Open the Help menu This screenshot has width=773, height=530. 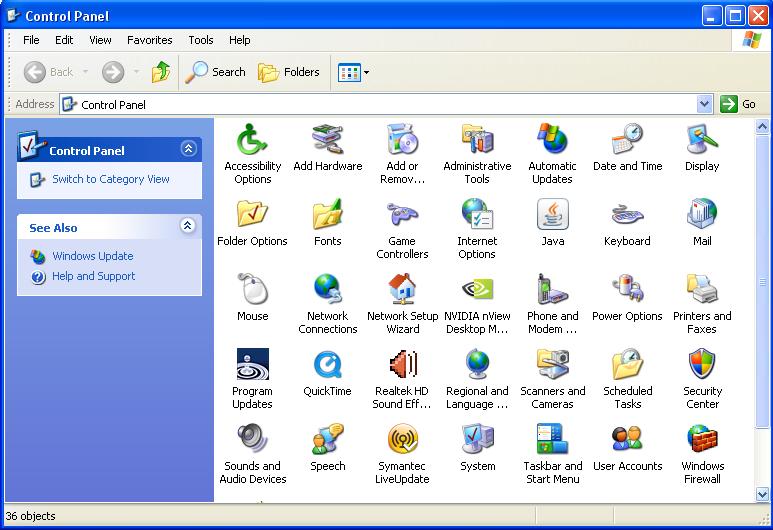click(240, 40)
